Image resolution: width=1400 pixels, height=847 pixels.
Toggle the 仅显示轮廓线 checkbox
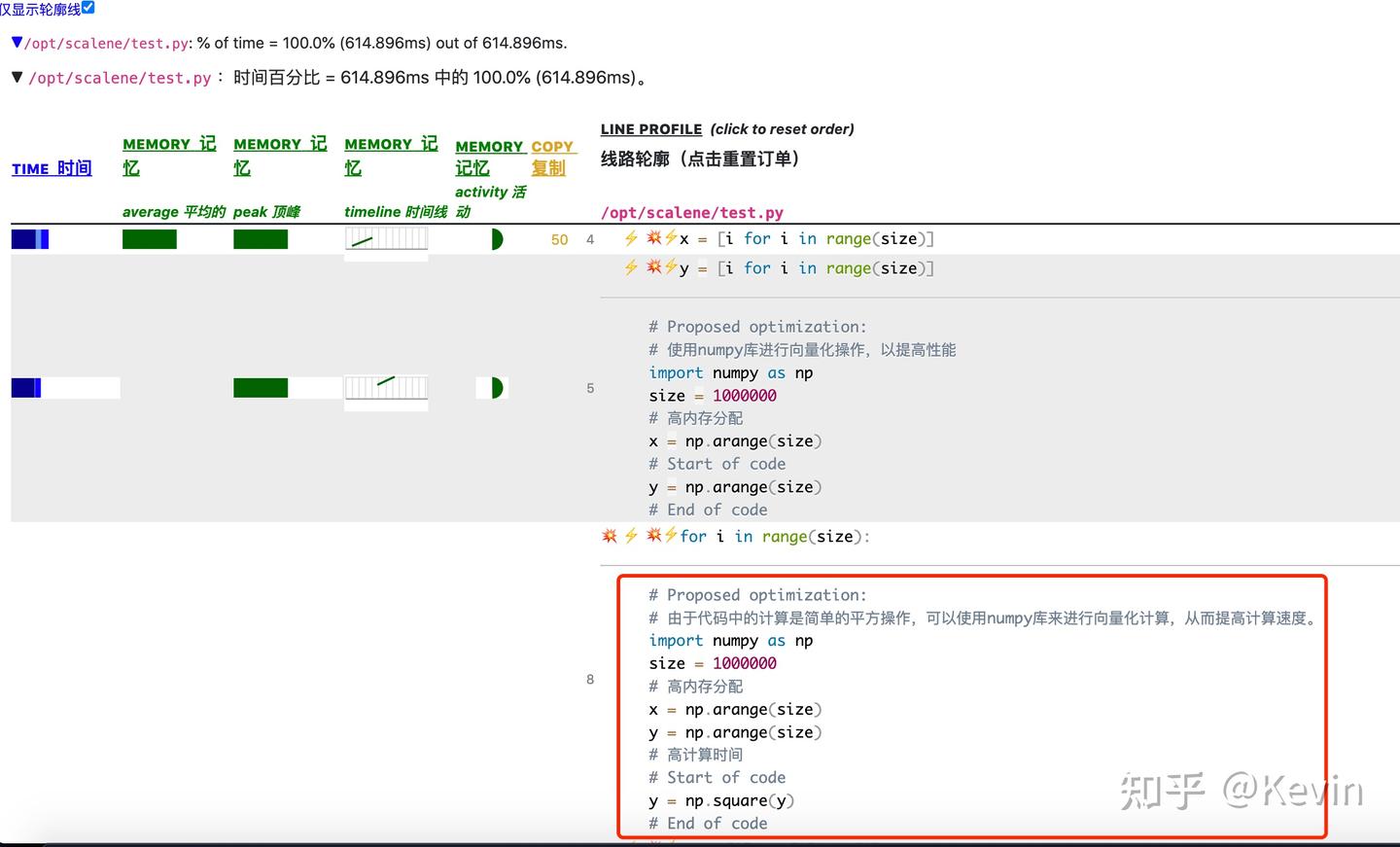(x=87, y=8)
